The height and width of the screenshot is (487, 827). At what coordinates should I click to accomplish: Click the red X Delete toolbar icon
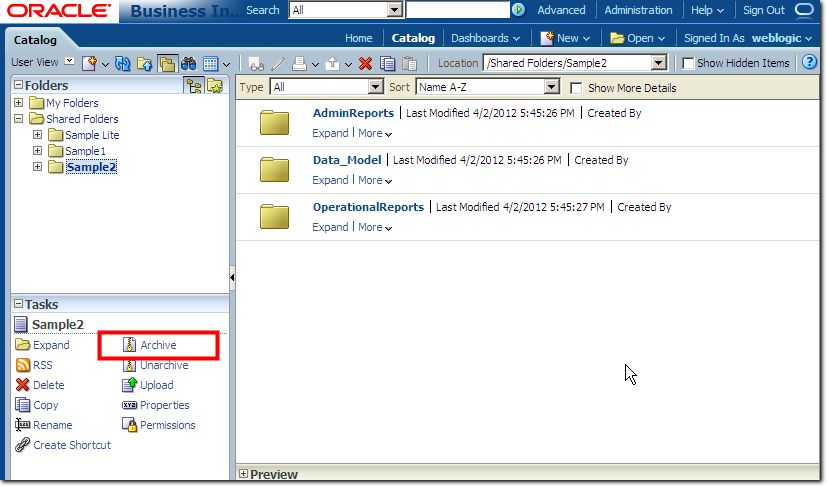[365, 63]
